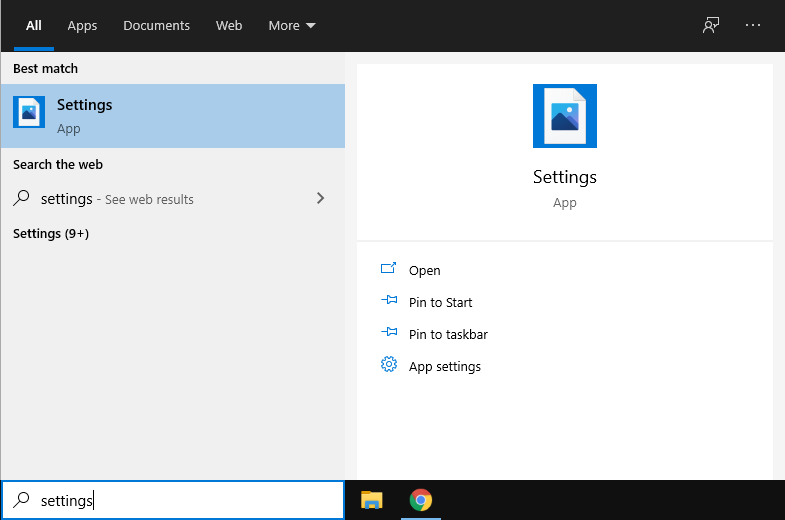Open the Settings app best match result

(173, 116)
